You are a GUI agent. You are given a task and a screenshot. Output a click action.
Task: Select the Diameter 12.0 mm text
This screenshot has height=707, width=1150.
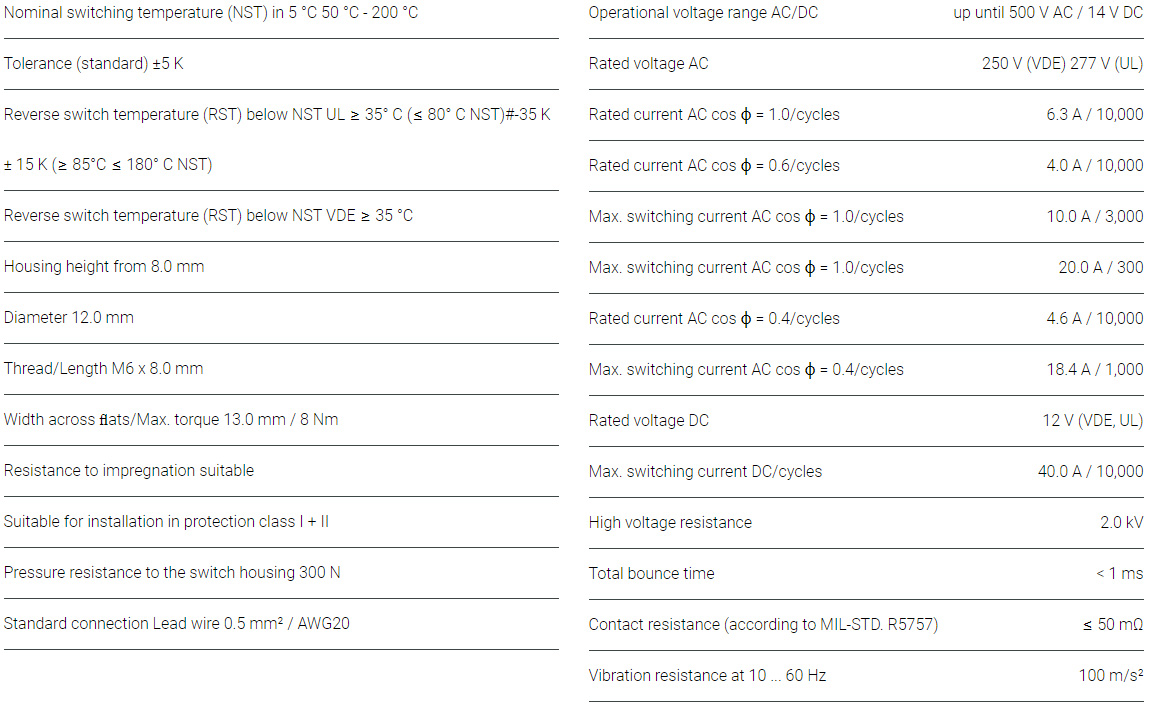(x=69, y=318)
